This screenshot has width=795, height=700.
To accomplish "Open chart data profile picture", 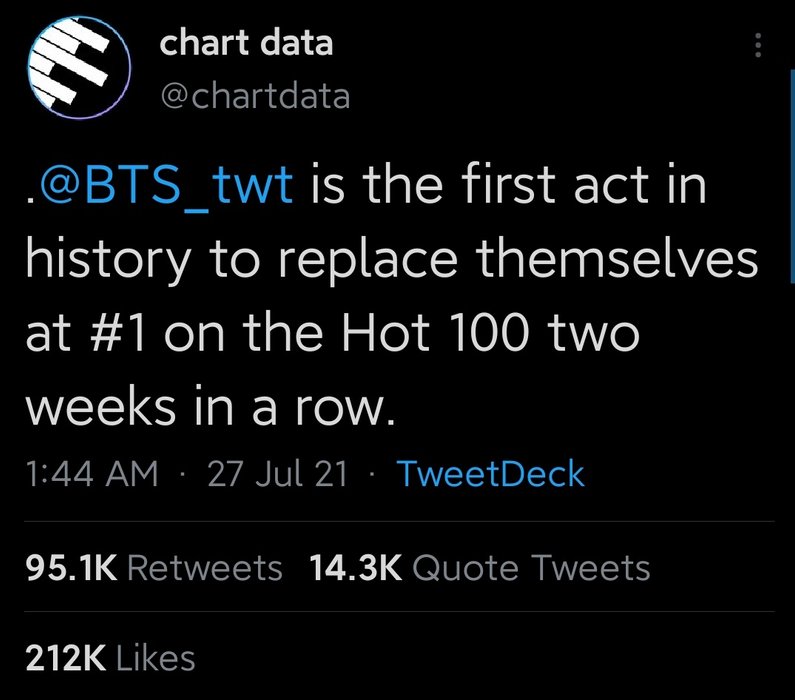I will (79, 67).
